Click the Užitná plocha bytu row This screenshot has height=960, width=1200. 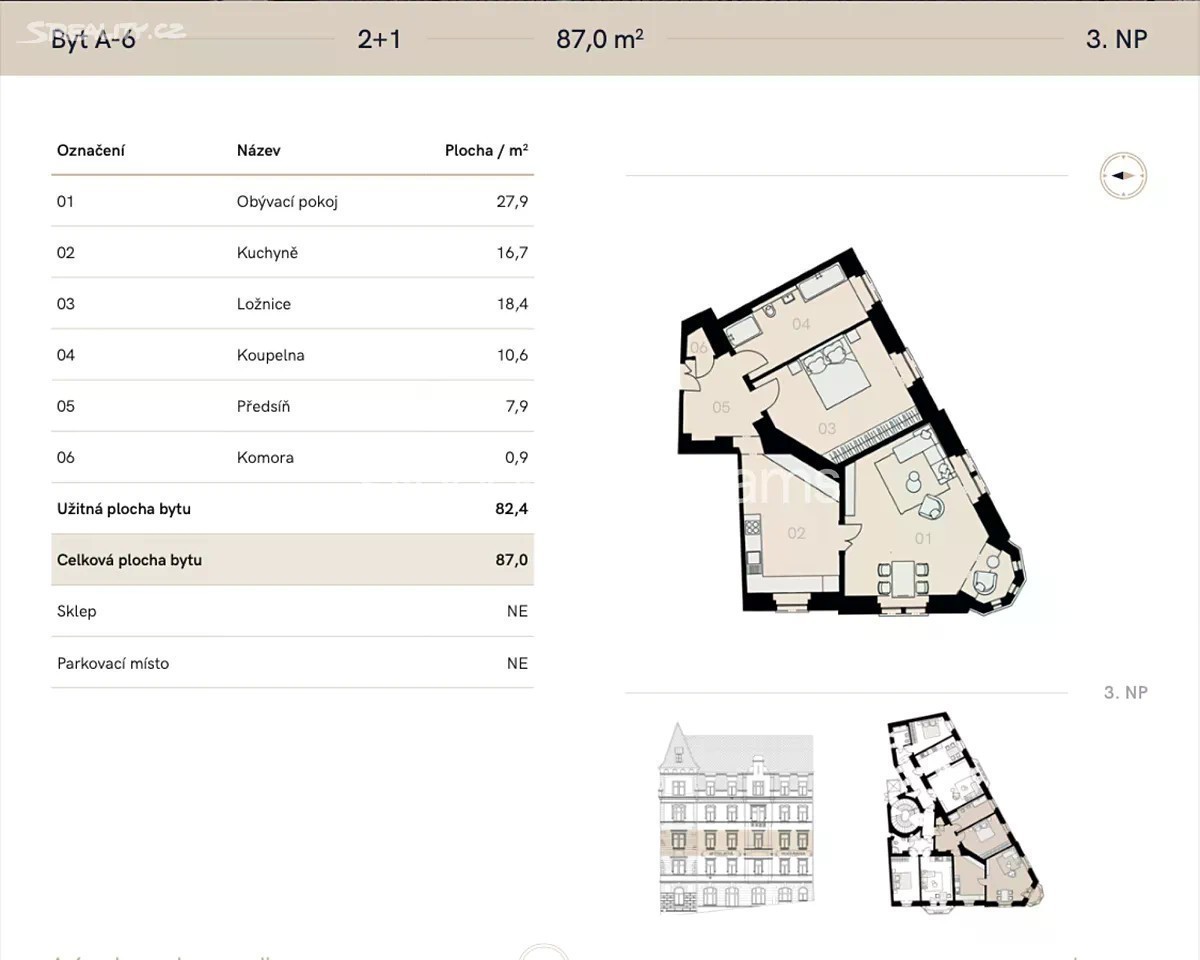pyautogui.click(x=292, y=509)
